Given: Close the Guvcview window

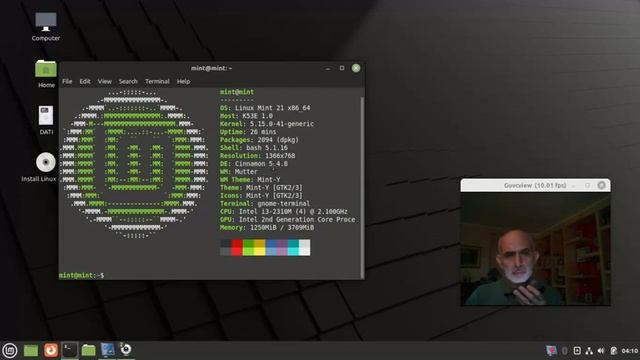Looking at the screenshot, I should point(602,185).
